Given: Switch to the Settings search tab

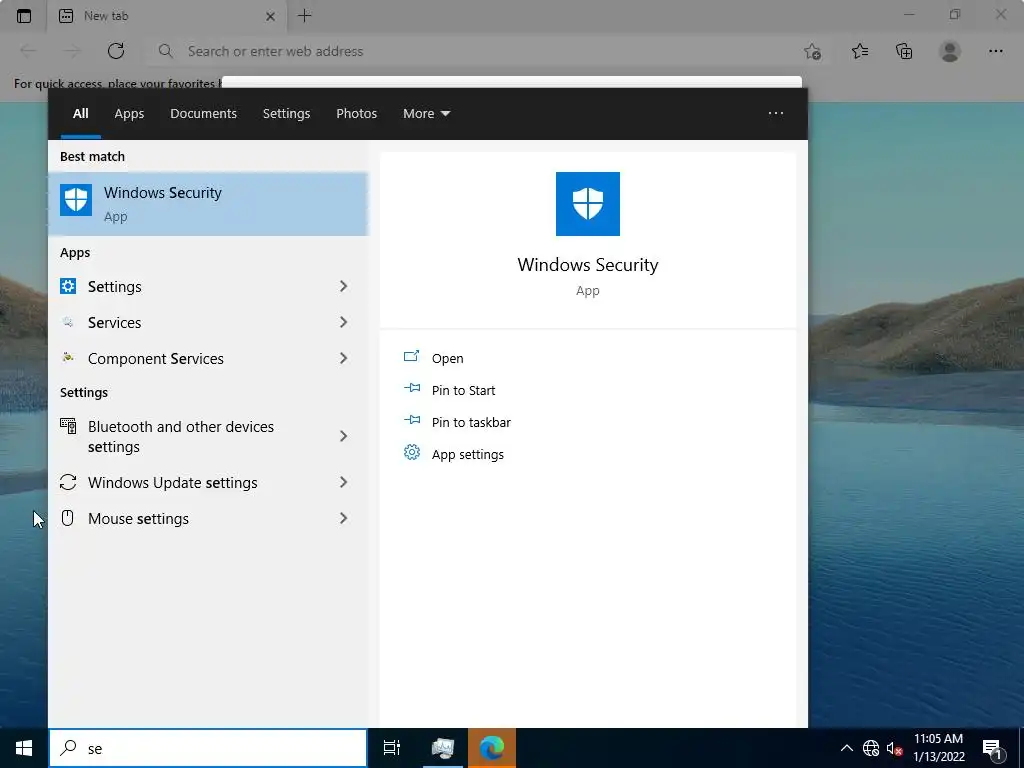Looking at the screenshot, I should coord(286,114).
